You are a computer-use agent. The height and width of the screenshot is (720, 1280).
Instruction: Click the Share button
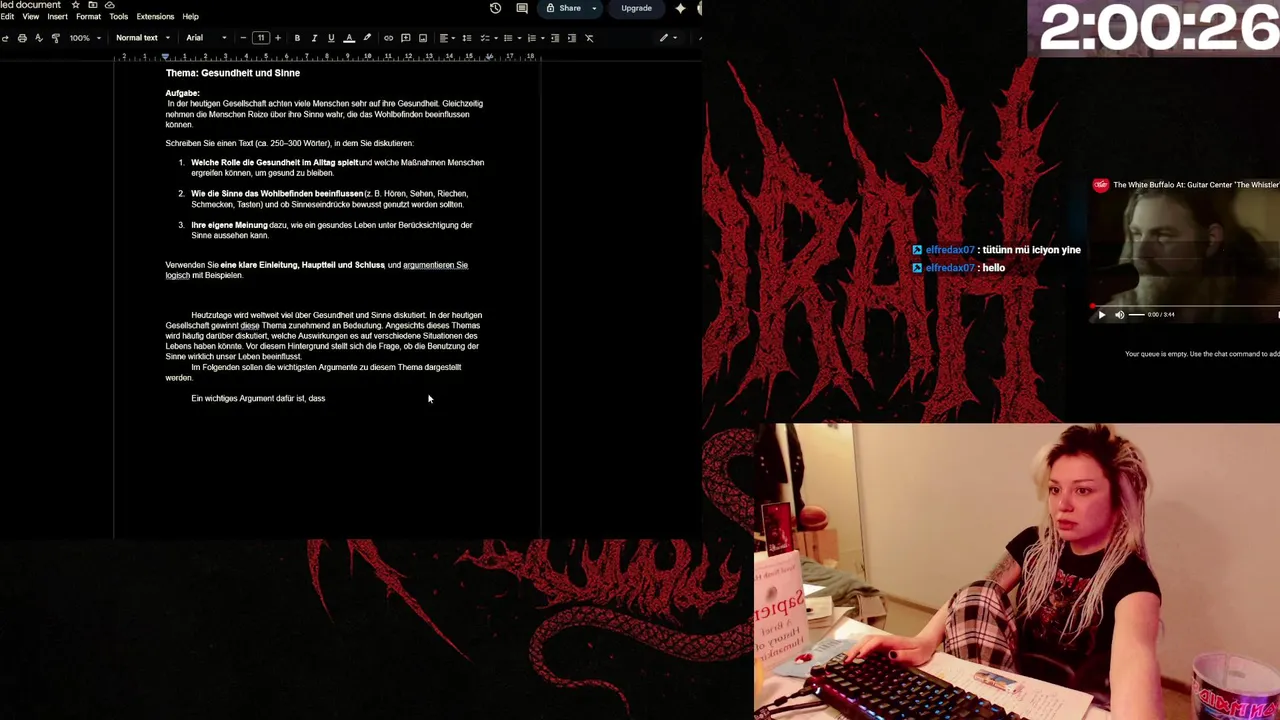563,8
